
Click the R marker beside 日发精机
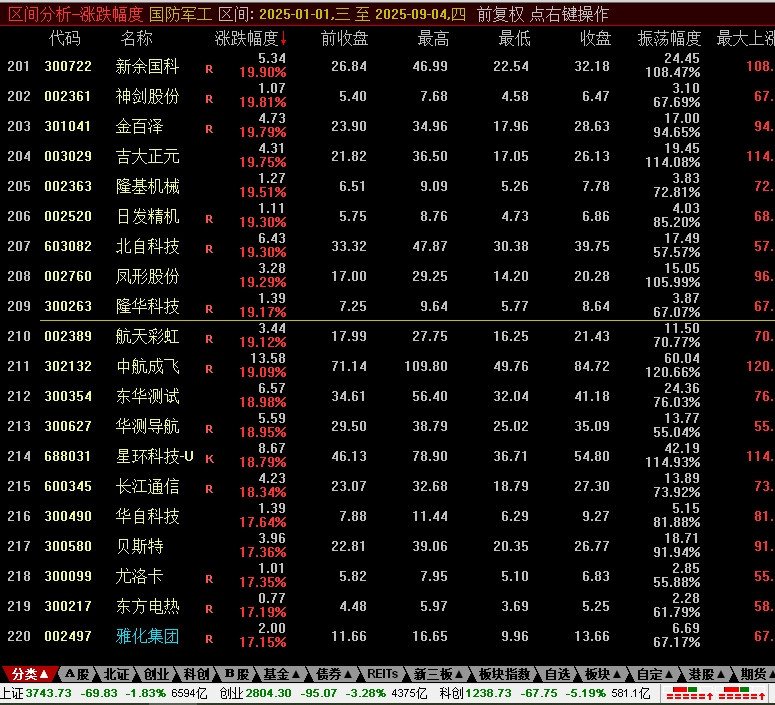[209, 219]
